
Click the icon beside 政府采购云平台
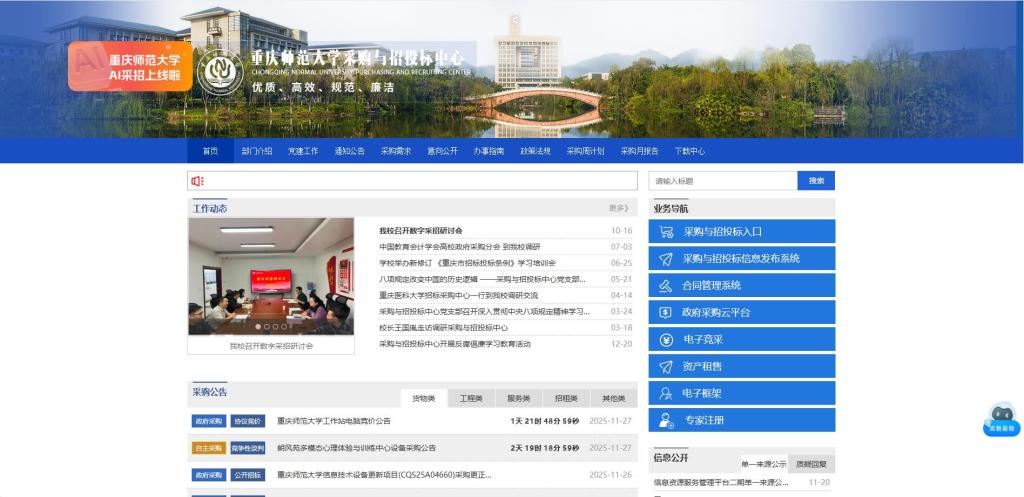pyautogui.click(x=666, y=313)
